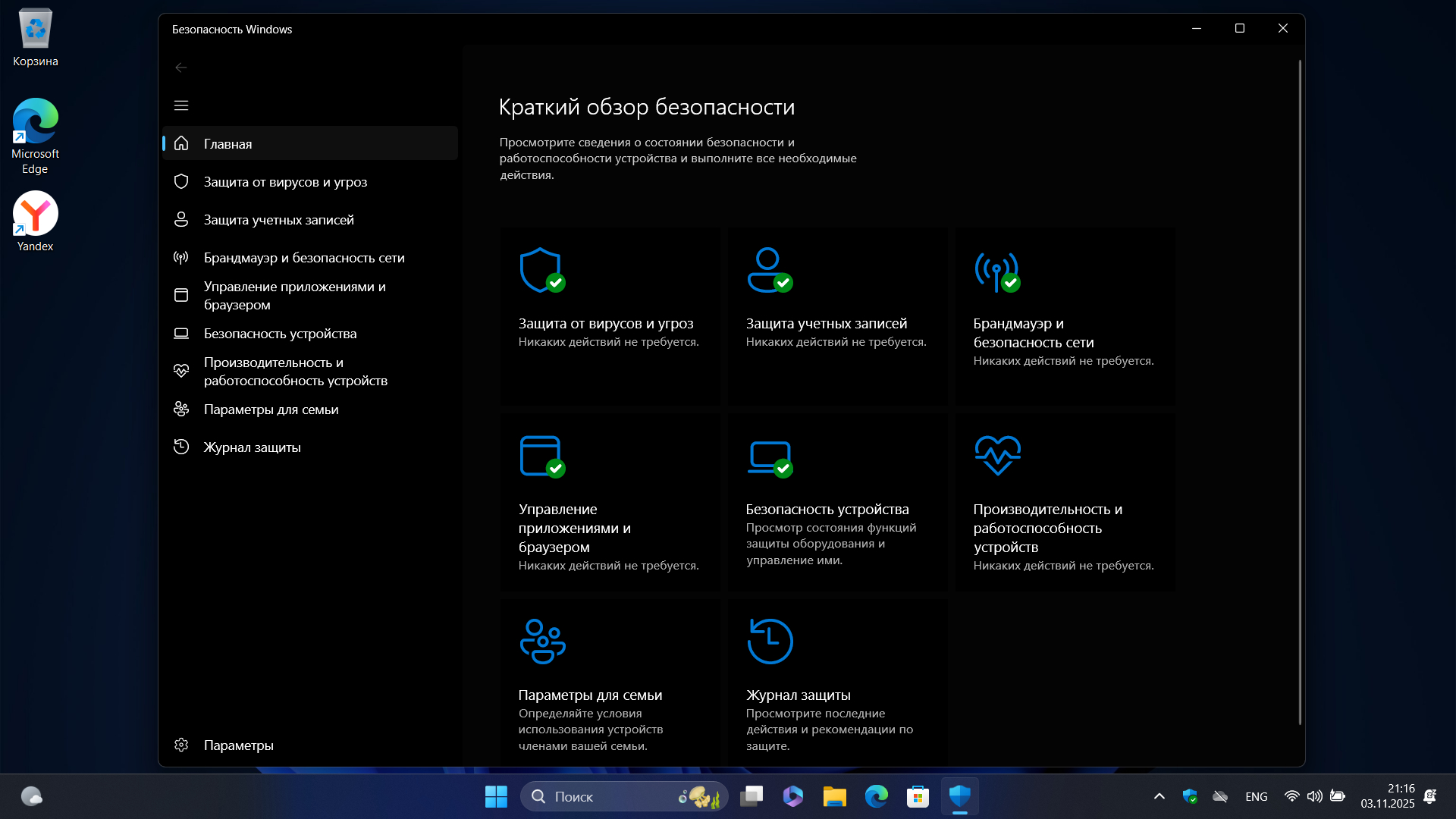Open Параметры settings at sidebar bottom
Screen dimensions: 1456x819
point(238,745)
